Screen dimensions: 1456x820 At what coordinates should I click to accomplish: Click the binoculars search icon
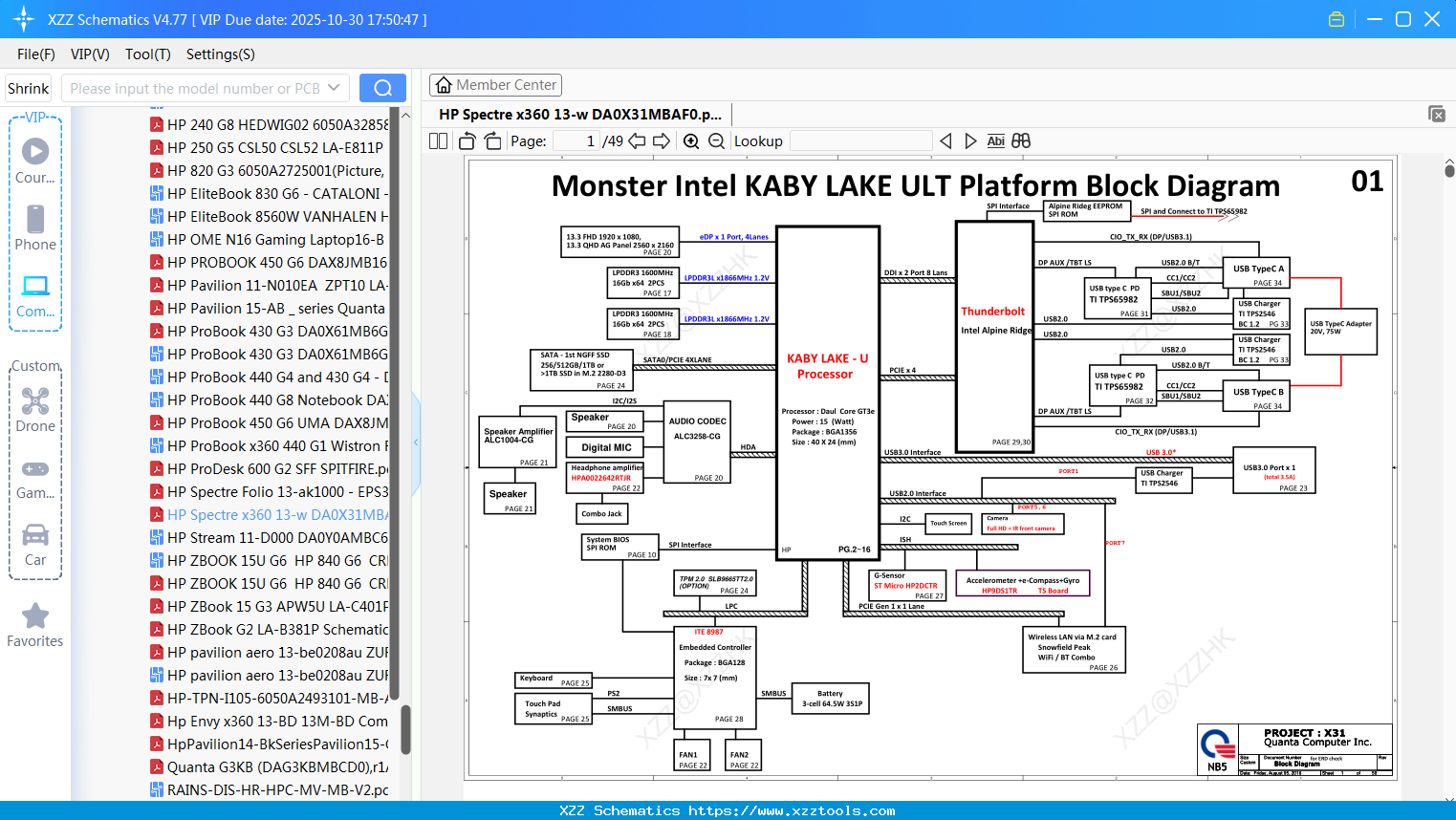pos(1021,140)
